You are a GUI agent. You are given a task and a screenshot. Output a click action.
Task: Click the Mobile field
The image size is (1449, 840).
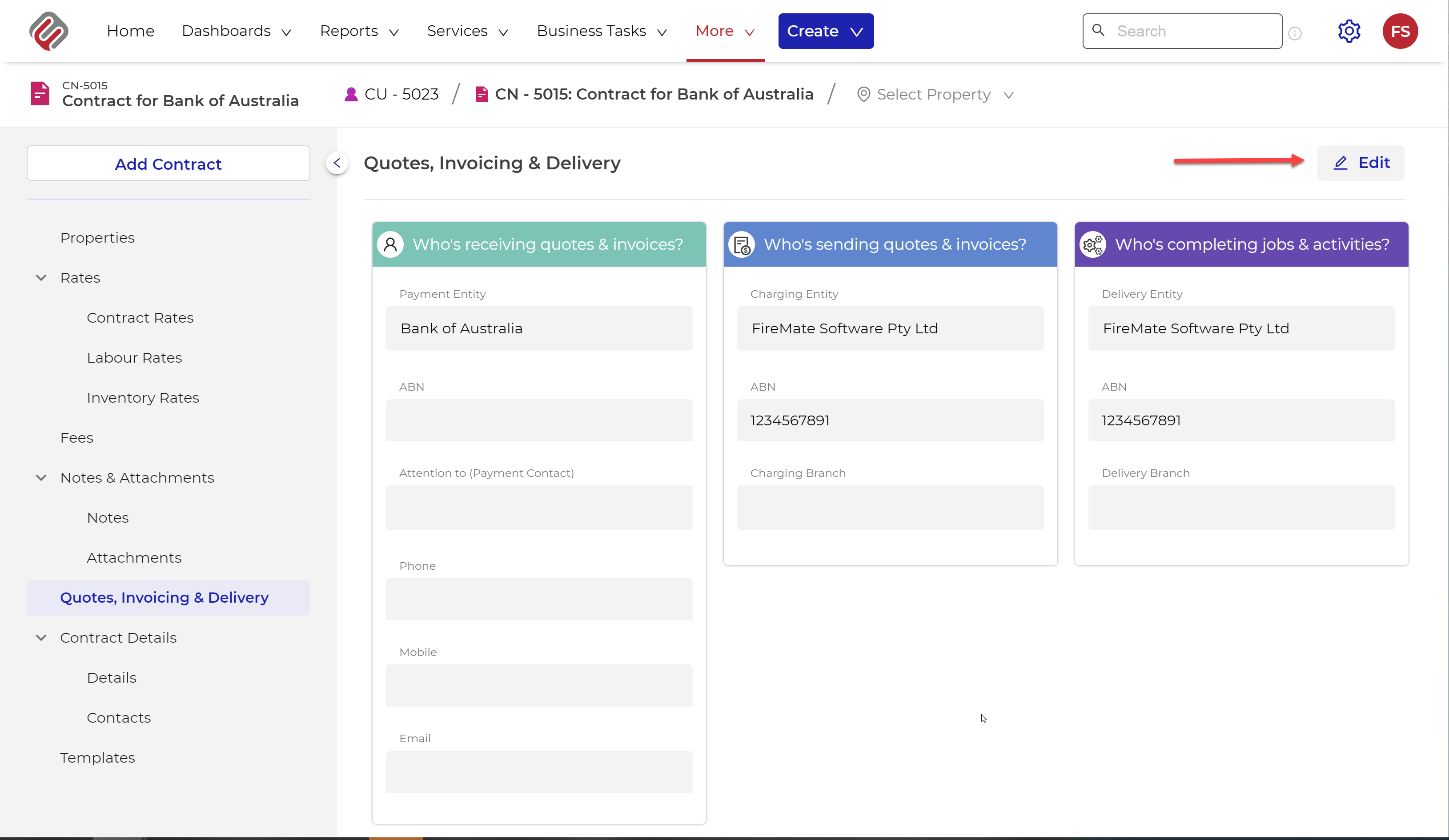tap(539, 685)
